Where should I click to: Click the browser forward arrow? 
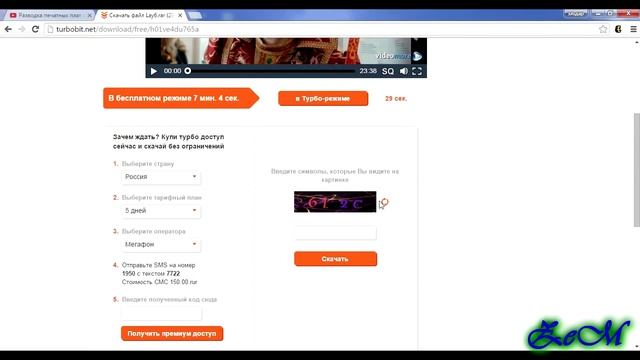tap(22, 29)
